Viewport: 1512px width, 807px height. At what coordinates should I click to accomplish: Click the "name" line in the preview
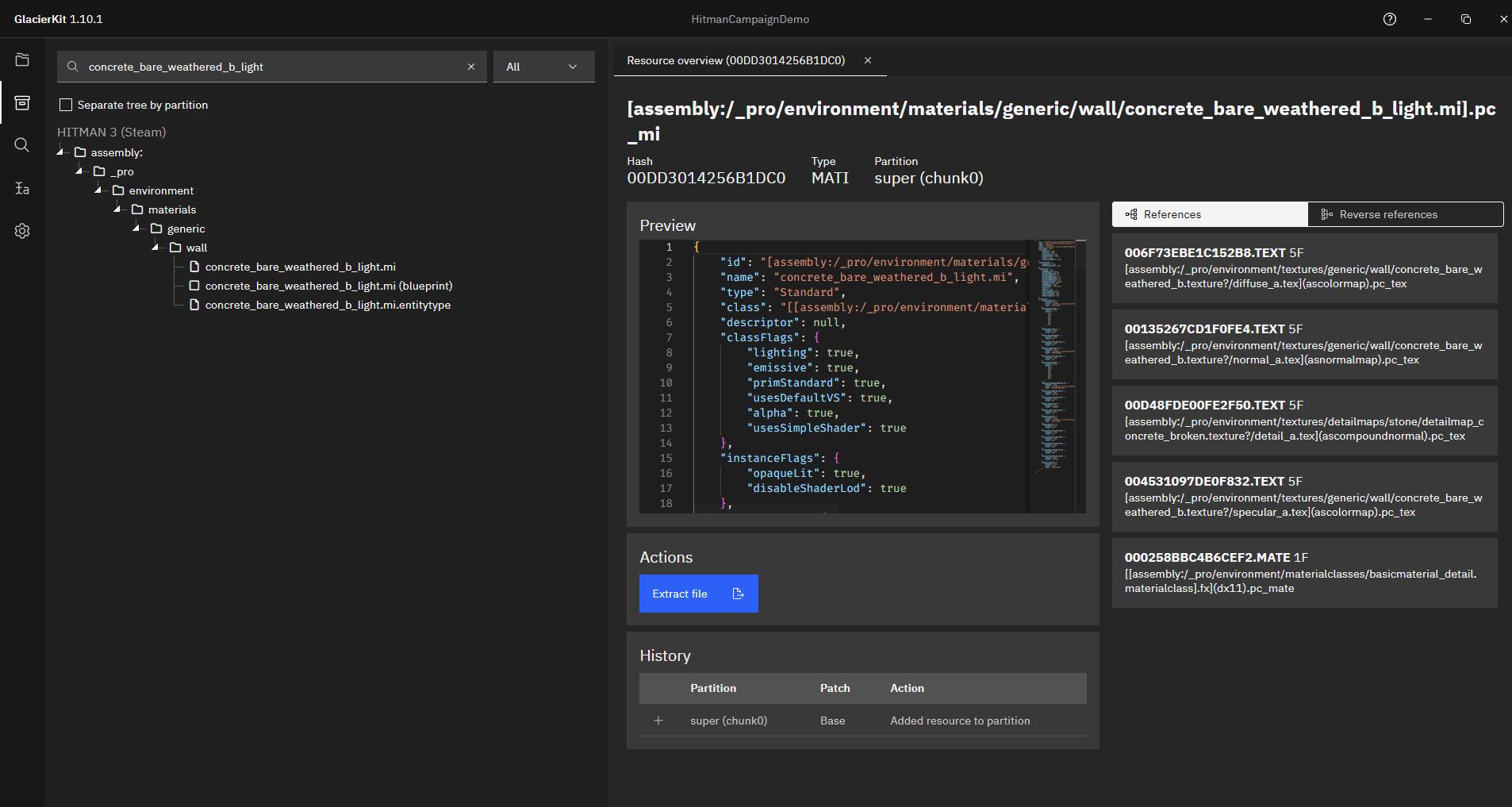pyautogui.click(x=869, y=277)
